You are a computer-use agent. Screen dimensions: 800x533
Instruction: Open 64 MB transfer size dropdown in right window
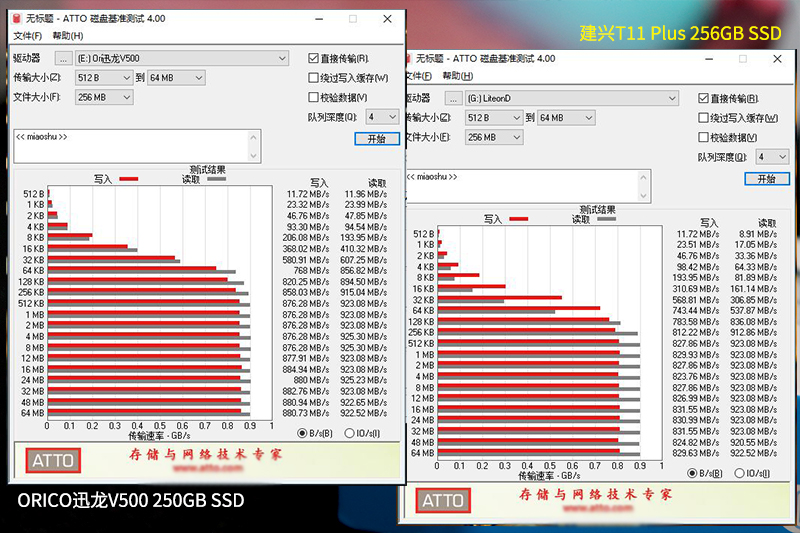pyautogui.click(x=588, y=118)
